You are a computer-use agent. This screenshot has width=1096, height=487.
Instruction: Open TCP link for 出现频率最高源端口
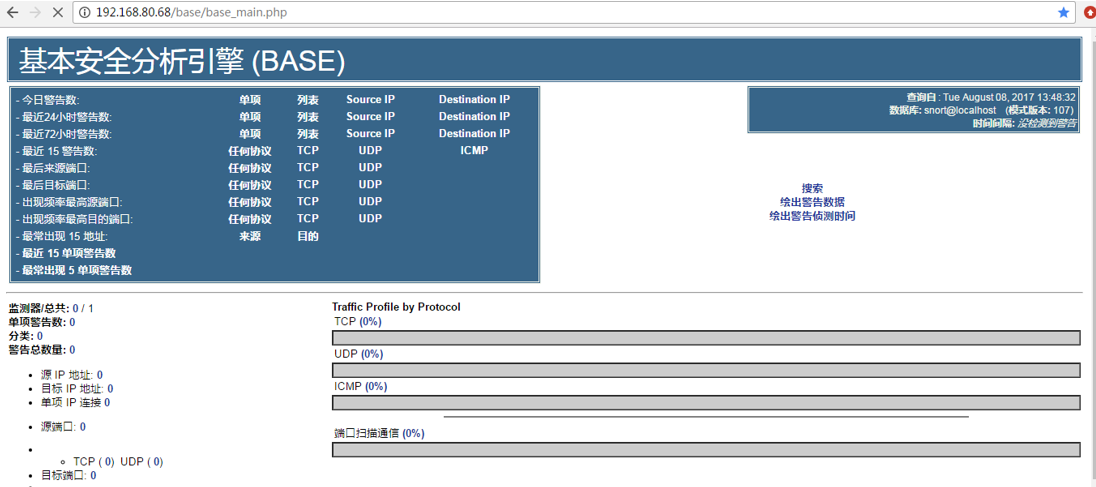coord(308,201)
